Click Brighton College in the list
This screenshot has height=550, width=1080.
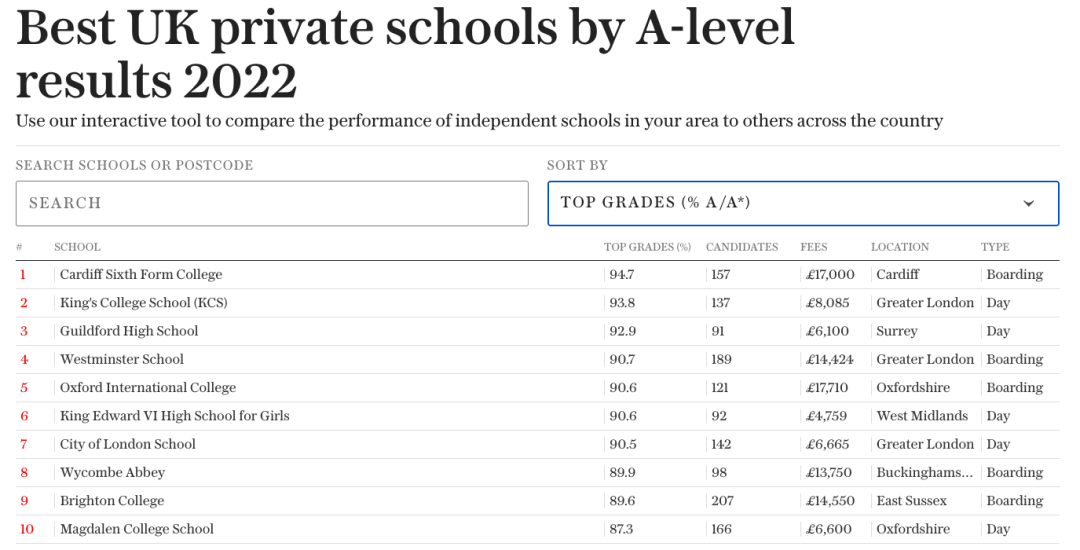(112, 501)
